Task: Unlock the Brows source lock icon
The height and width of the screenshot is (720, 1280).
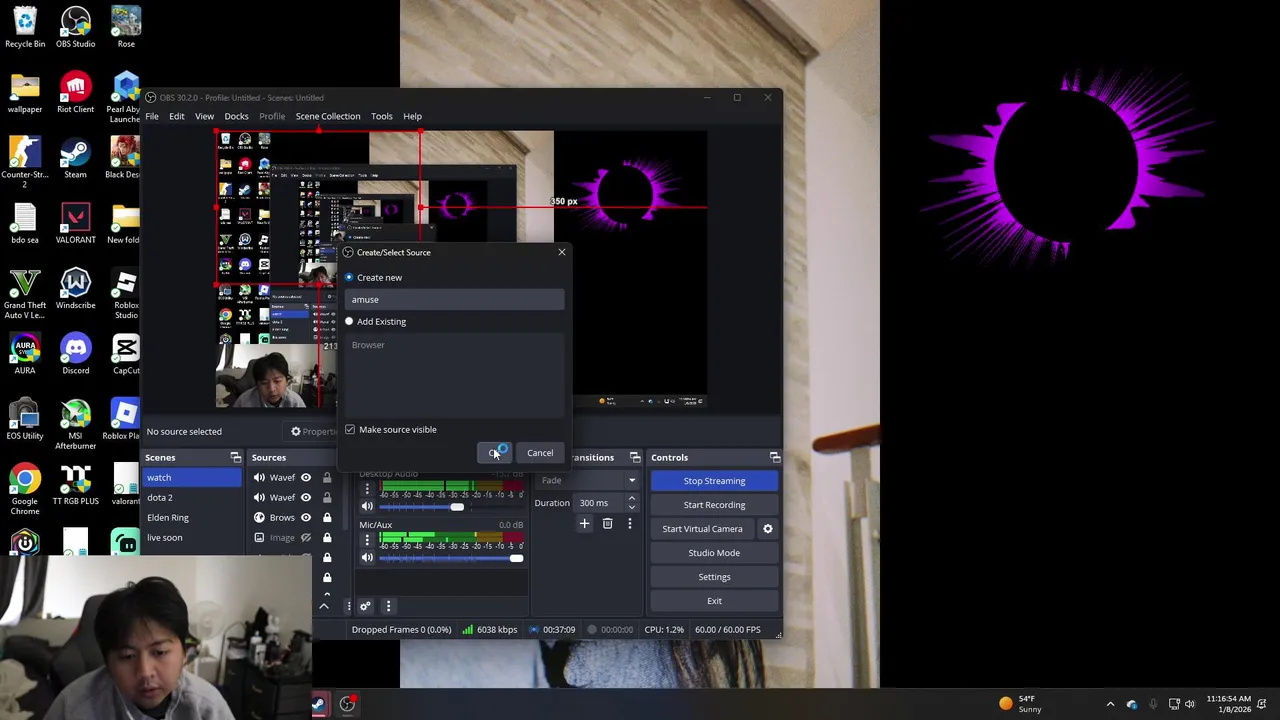Action: (x=327, y=517)
